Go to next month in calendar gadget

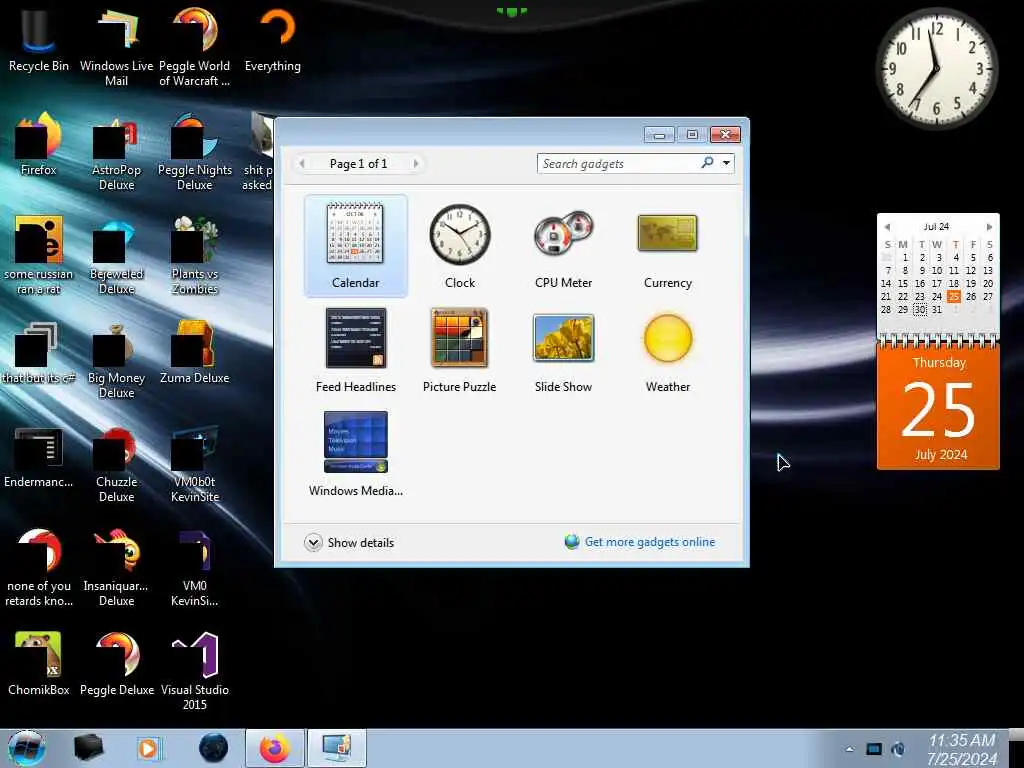tap(989, 227)
